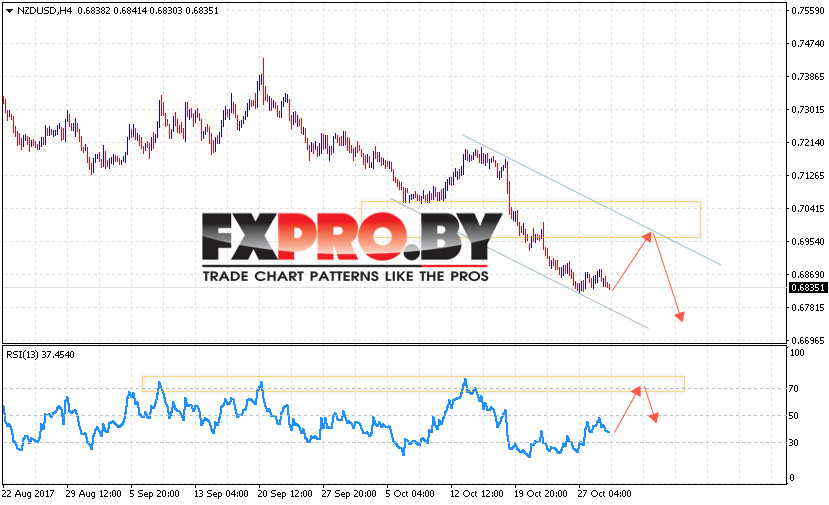Click the 0.72140 price axis label

tap(808, 142)
